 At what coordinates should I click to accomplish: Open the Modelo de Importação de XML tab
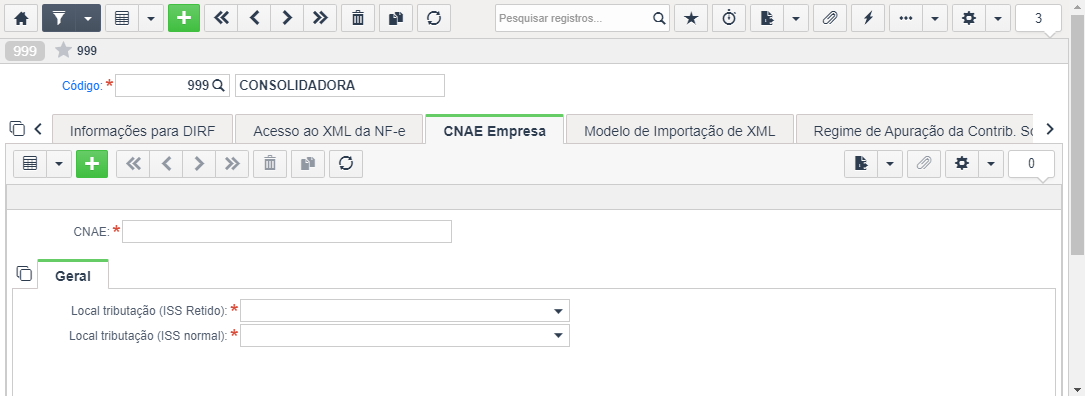[x=679, y=130]
